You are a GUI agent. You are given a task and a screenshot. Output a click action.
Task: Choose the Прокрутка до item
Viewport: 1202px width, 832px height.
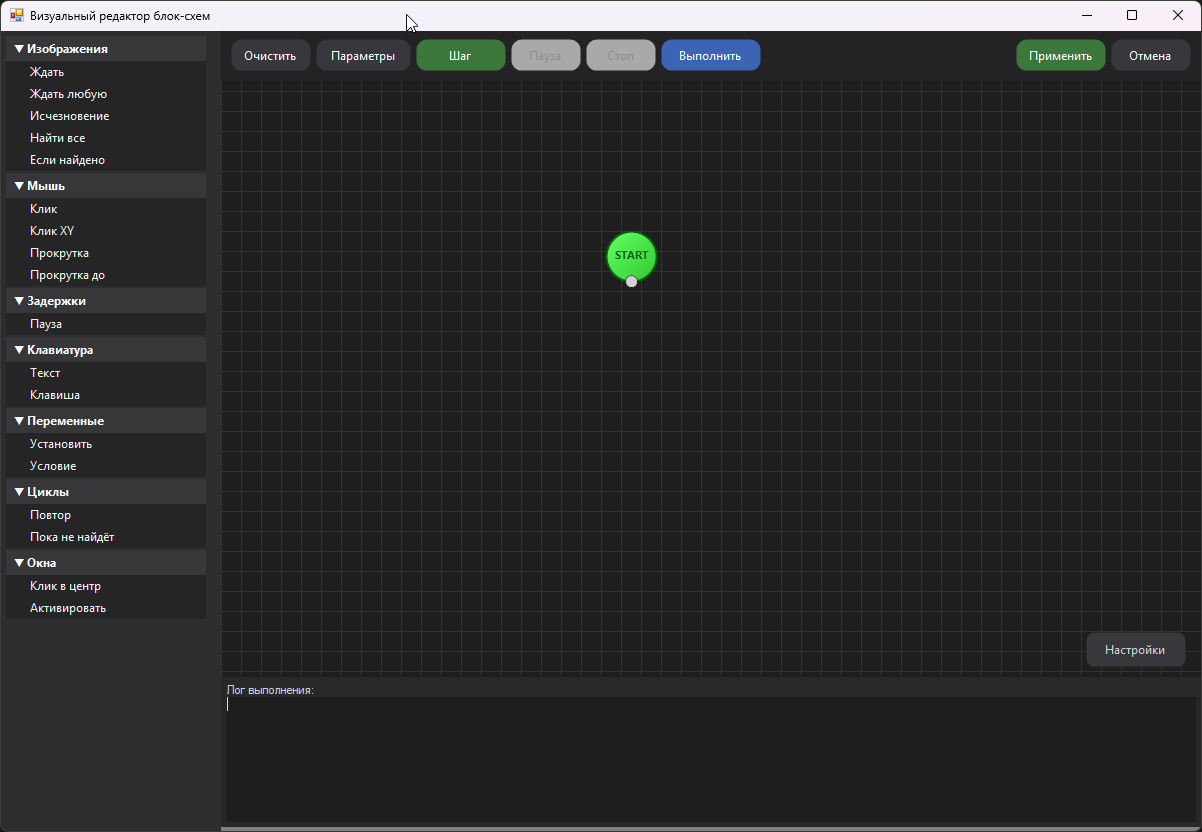pyautogui.click(x=67, y=275)
